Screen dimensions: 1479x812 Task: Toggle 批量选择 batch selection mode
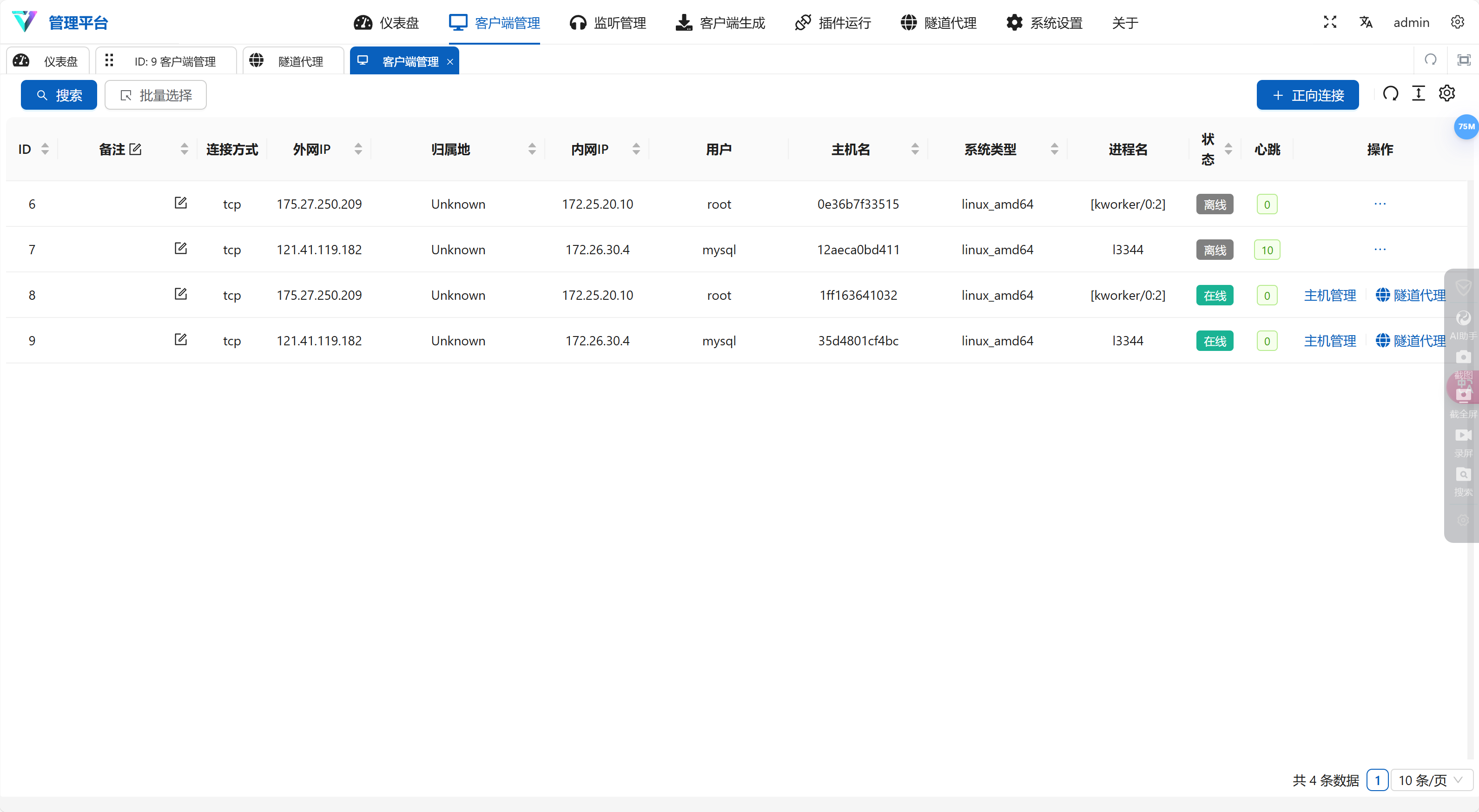pyautogui.click(x=156, y=95)
